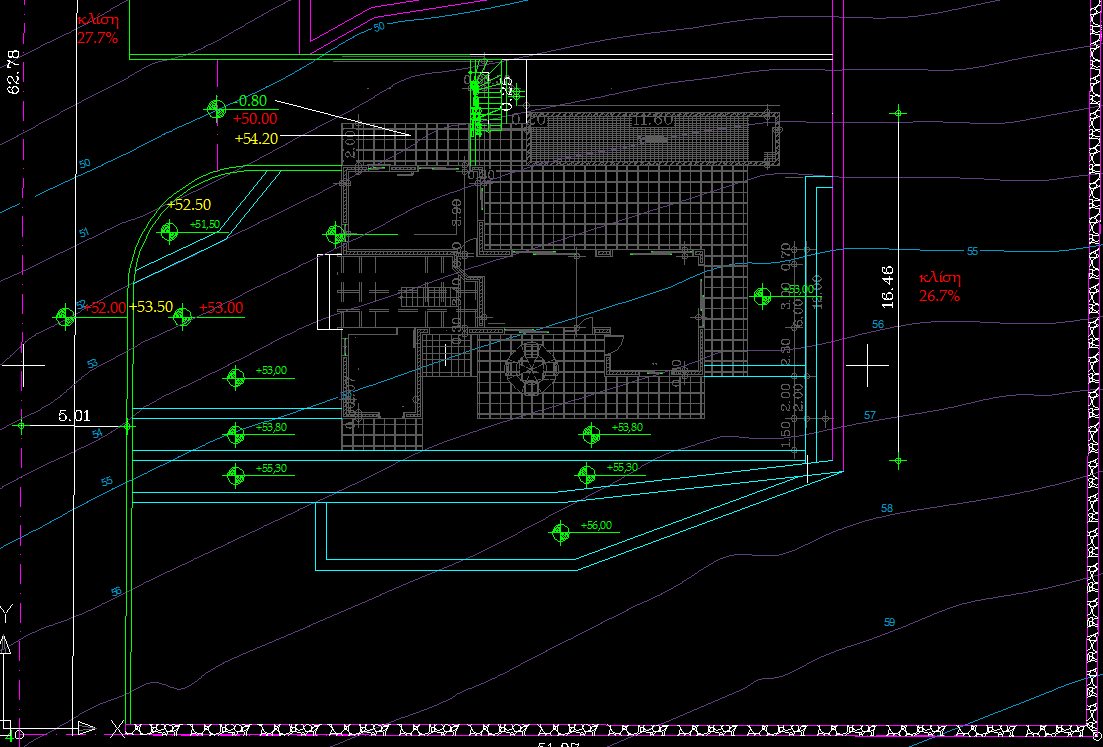Select the red 'κλίση 26.7%' slope annotation
1103x747 pixels.
pyautogui.click(x=940, y=287)
